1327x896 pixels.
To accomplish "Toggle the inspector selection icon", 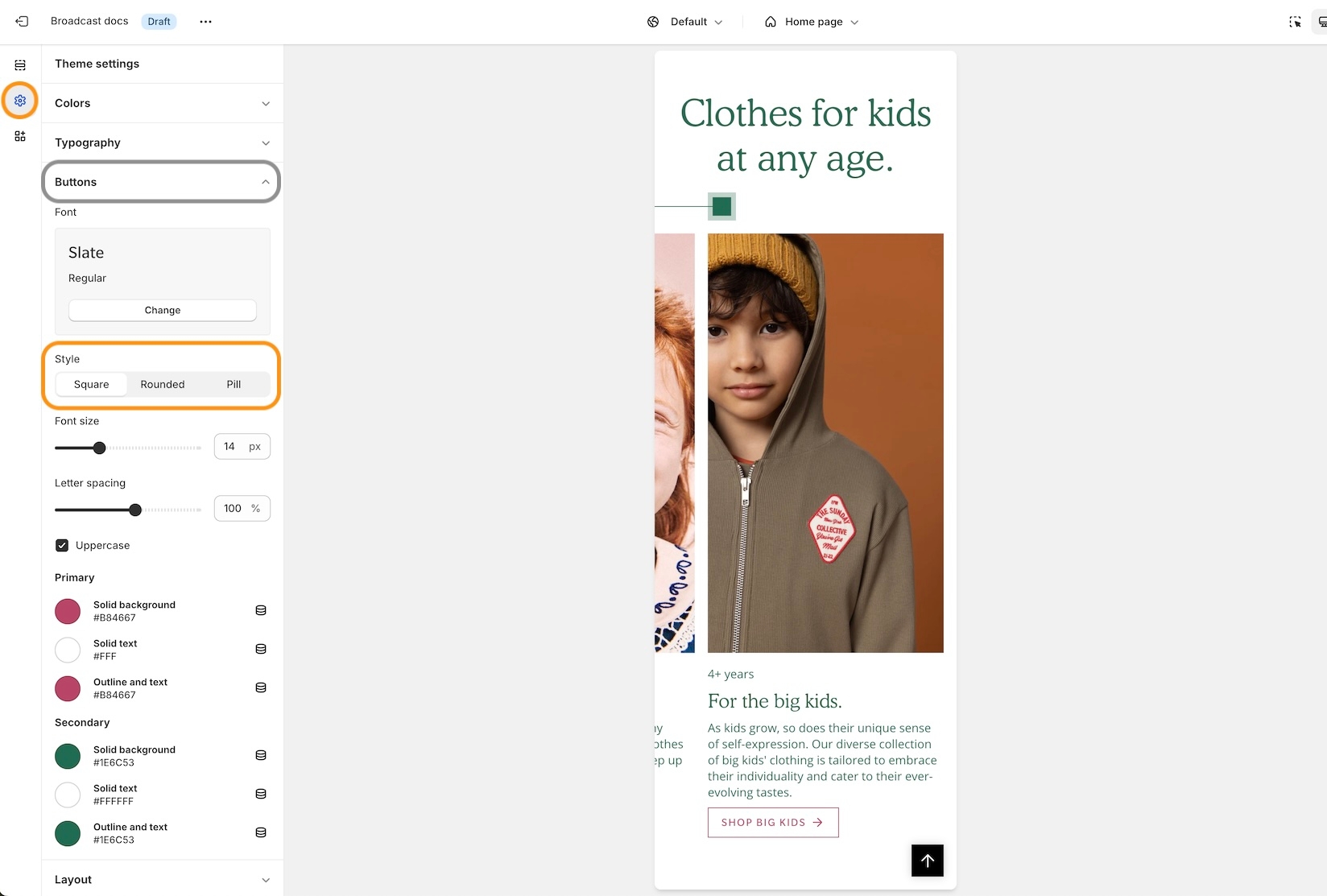I will point(1295,22).
